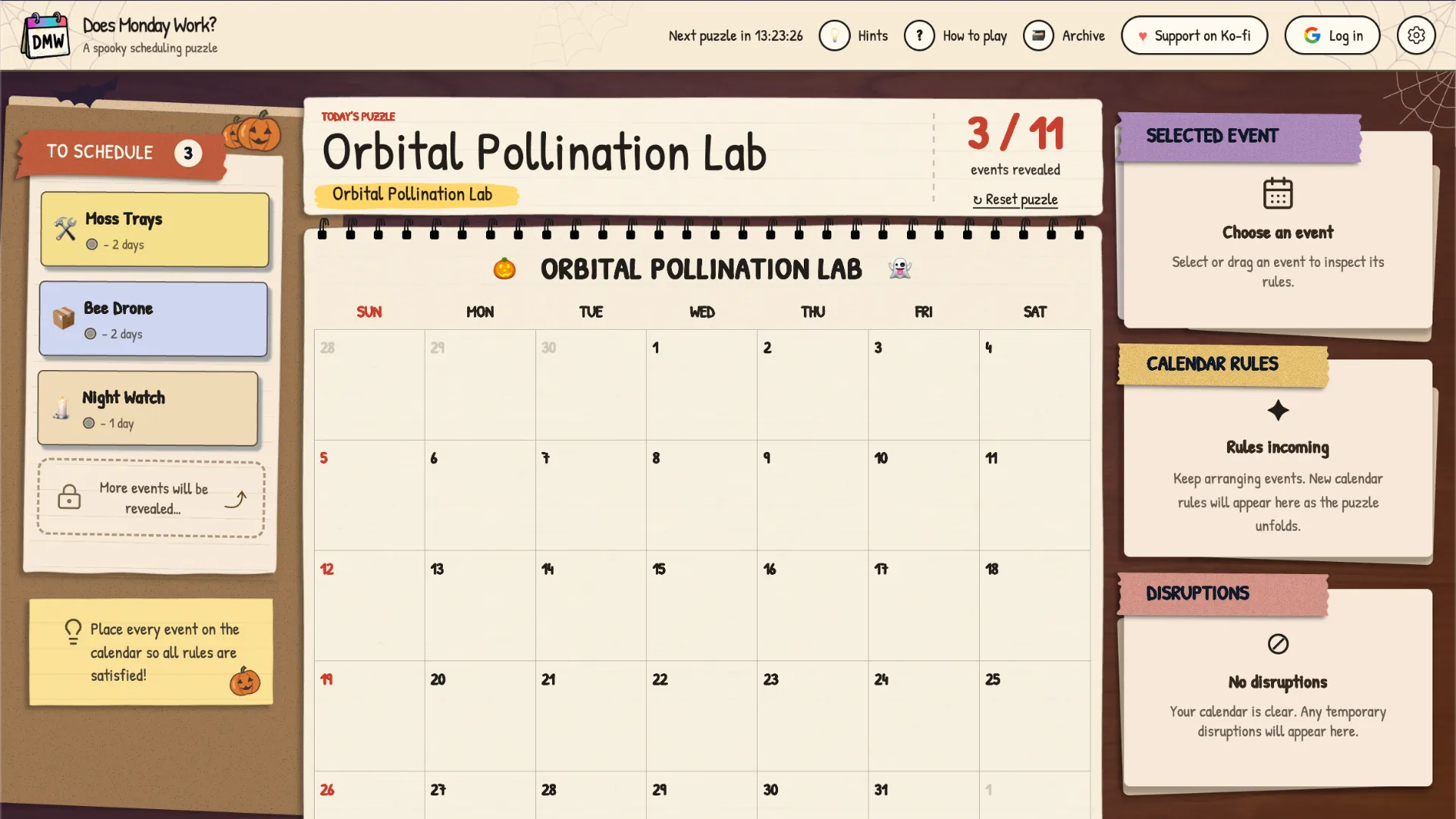Screen dimensions: 1456x819
Task: Click the Wednesday 1 calendar cell
Action: tap(701, 384)
